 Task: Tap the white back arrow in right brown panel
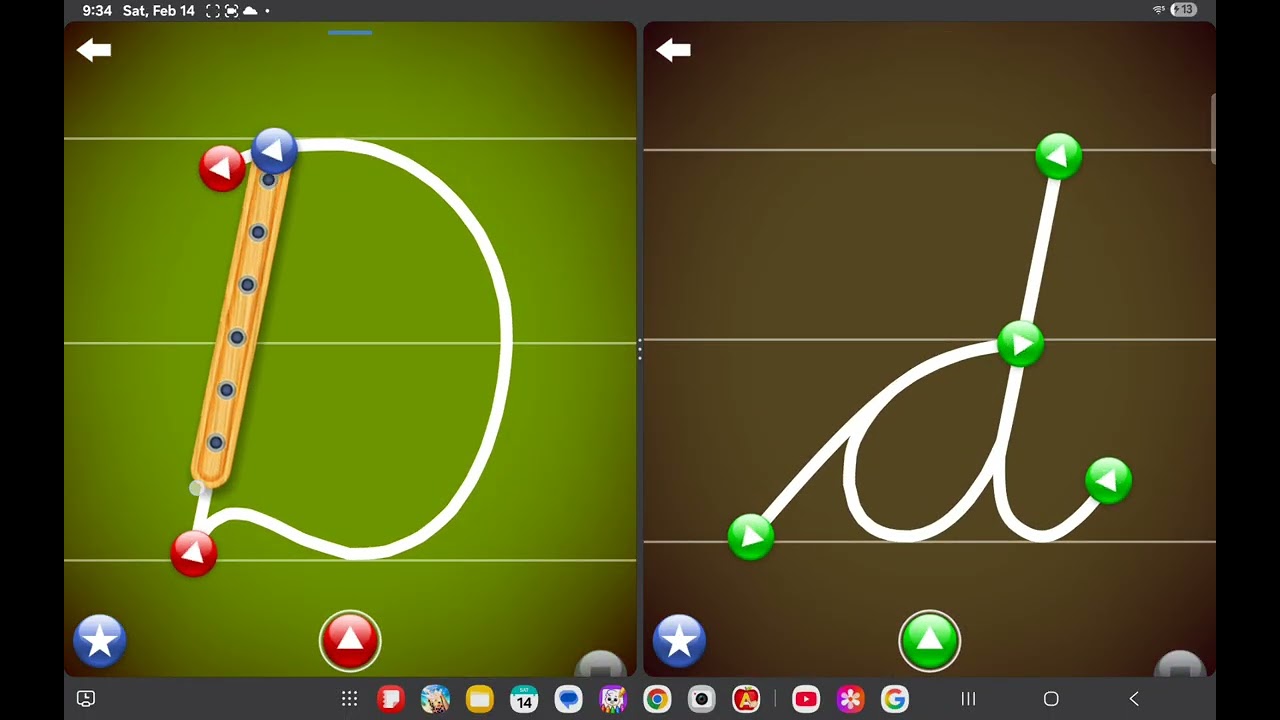[x=673, y=50]
